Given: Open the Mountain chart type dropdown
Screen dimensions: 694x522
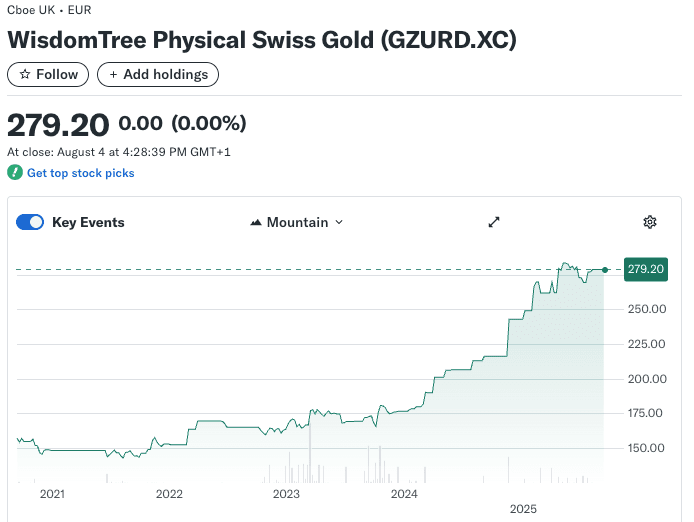Looking at the screenshot, I should tap(297, 222).
